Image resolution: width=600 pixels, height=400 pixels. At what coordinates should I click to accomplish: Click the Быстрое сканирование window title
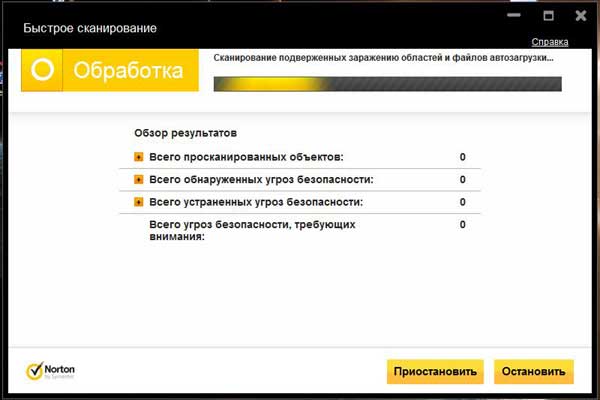point(90,28)
